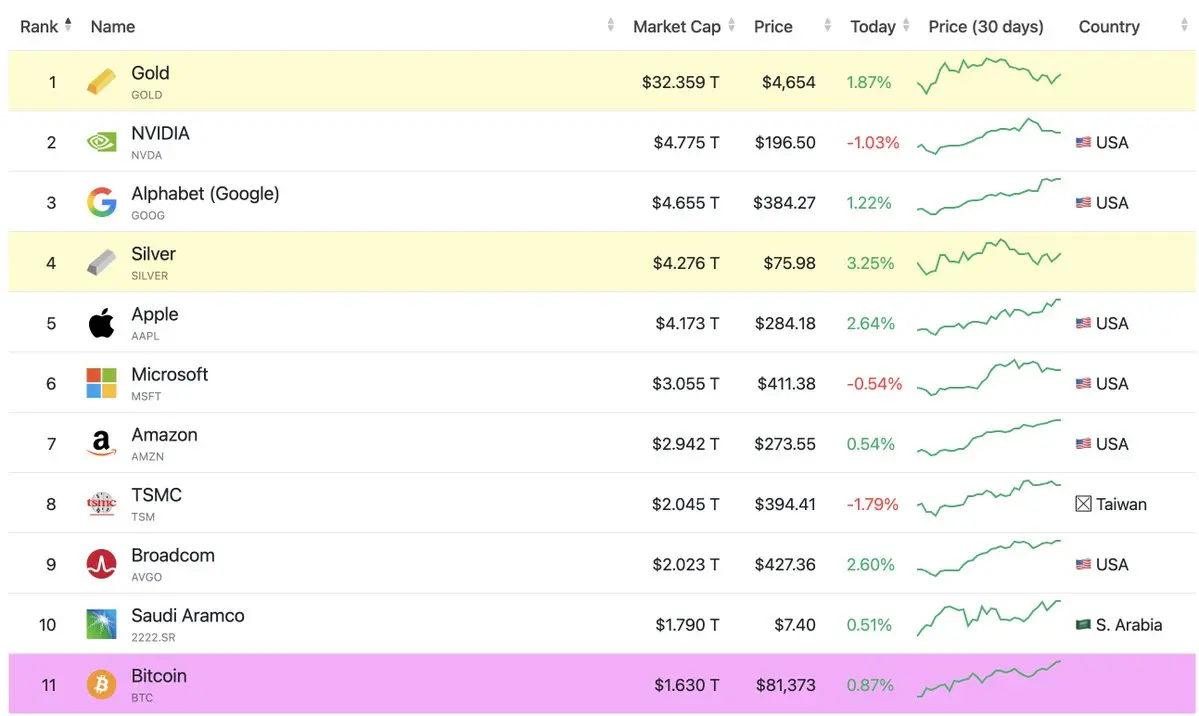The height and width of the screenshot is (716, 1199).
Task: Open the Alphabet (Google) link
Action: (x=205, y=194)
